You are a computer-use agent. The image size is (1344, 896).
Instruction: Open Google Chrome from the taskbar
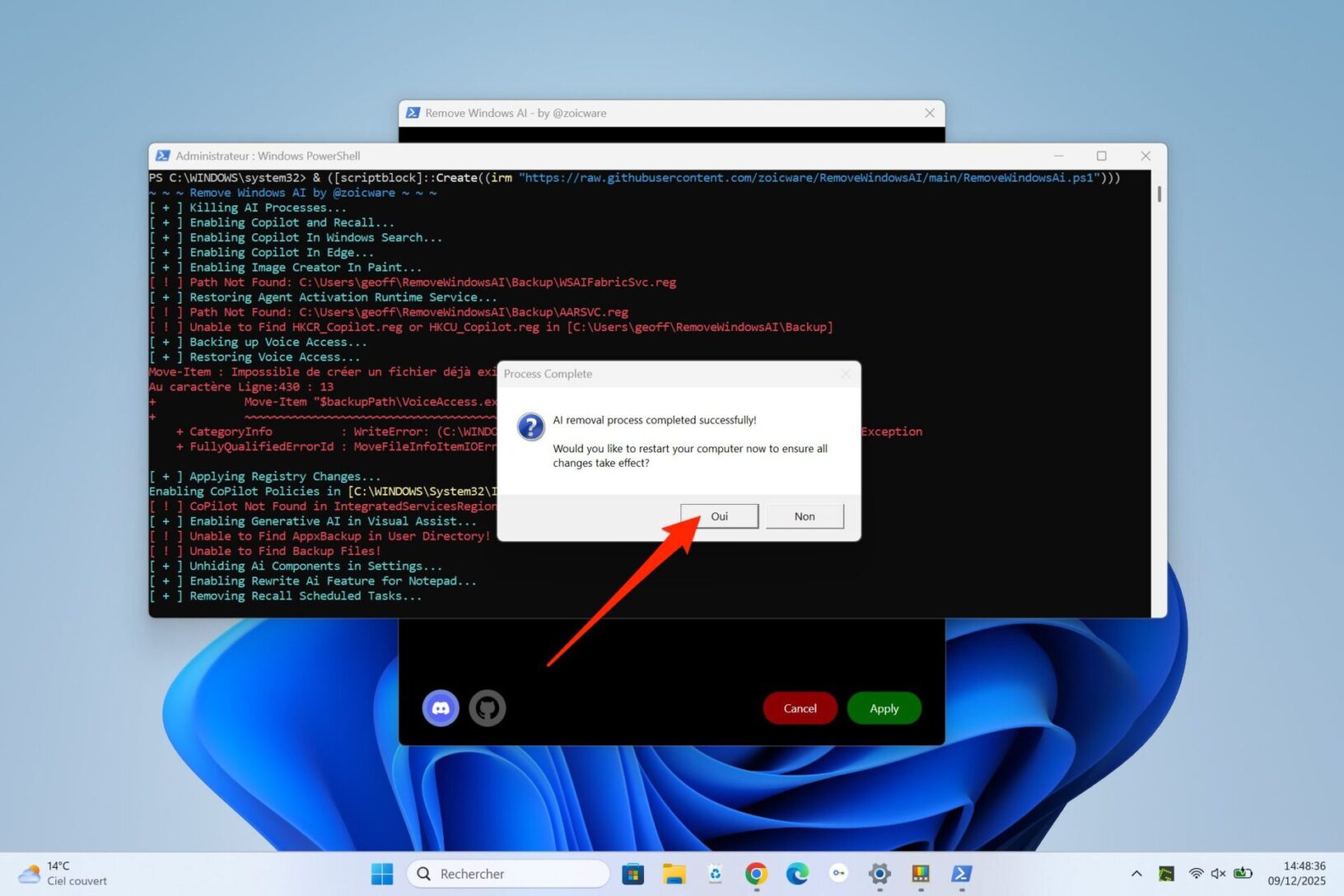pos(756,874)
